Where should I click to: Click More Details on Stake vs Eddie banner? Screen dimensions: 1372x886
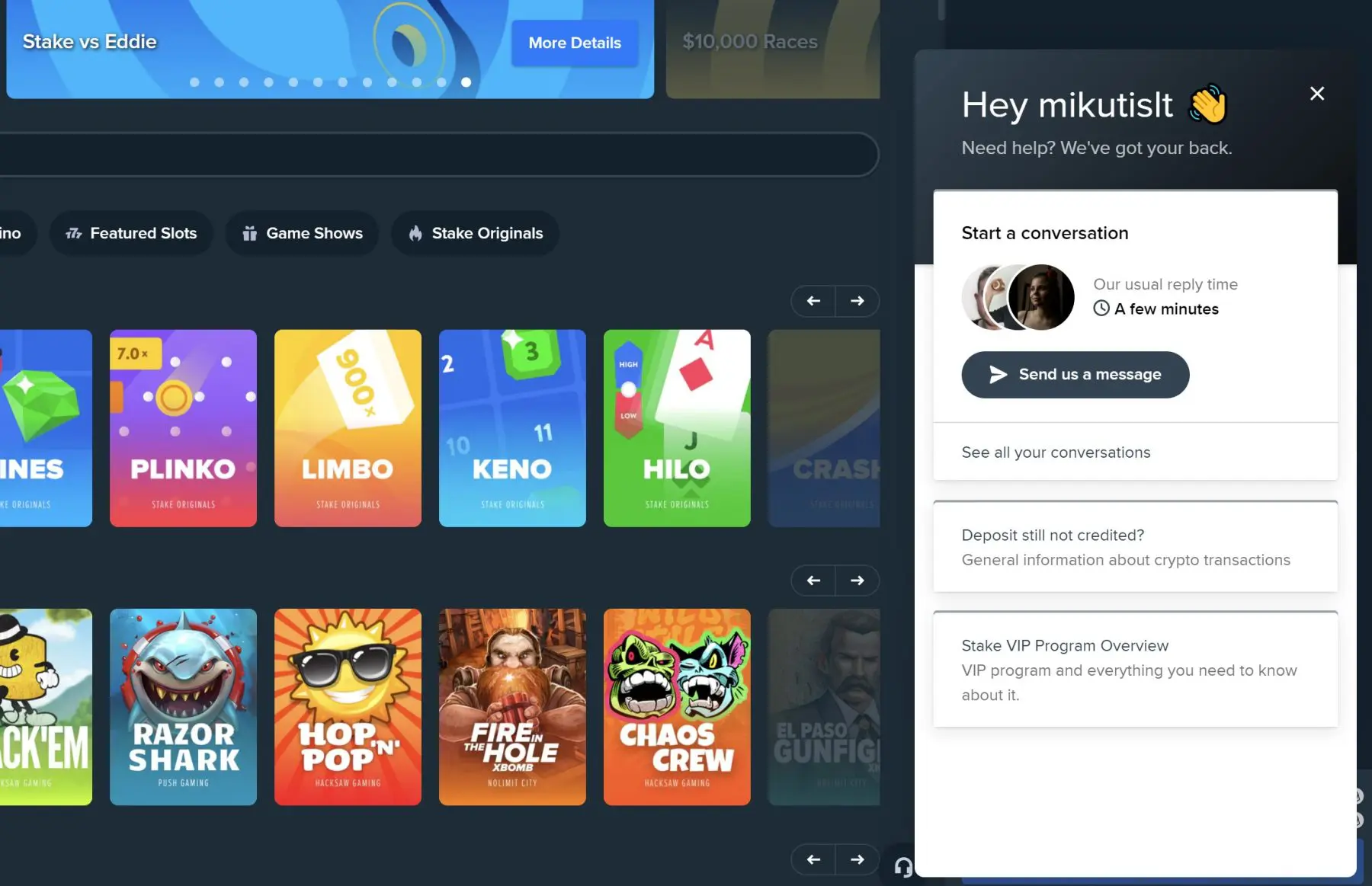[x=575, y=43]
